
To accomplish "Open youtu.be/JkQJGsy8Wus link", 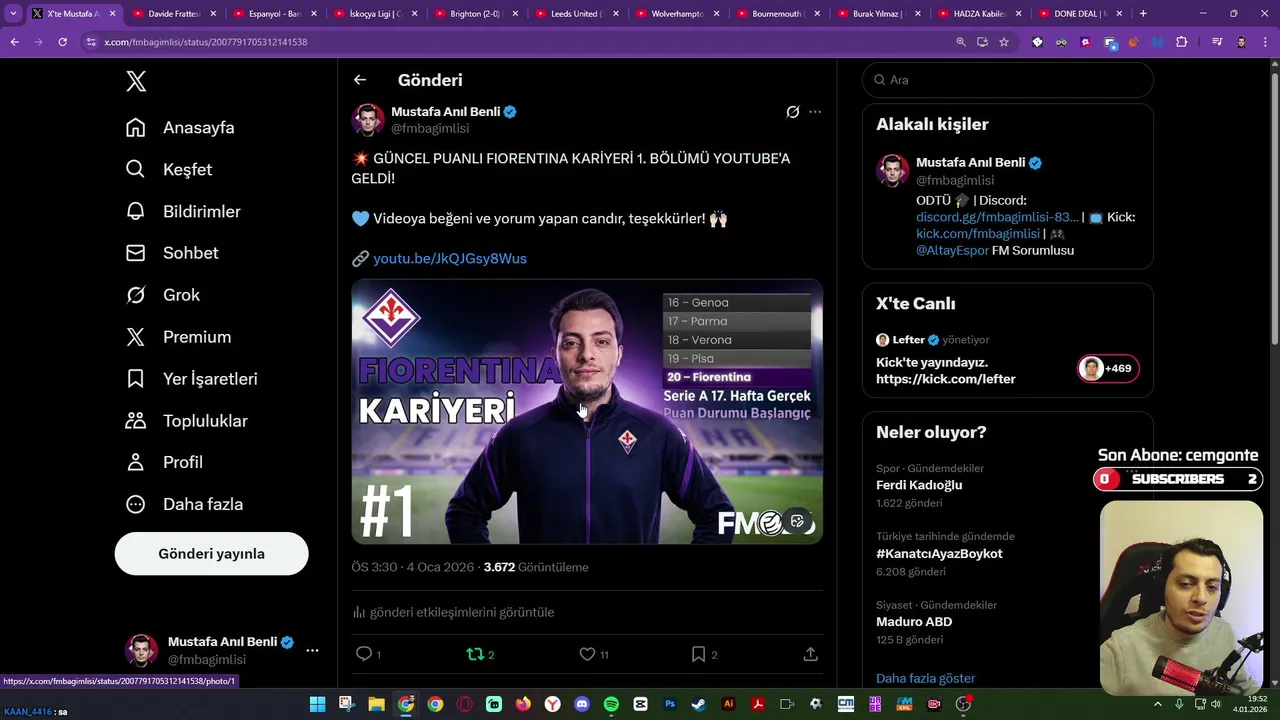I will pos(450,258).
